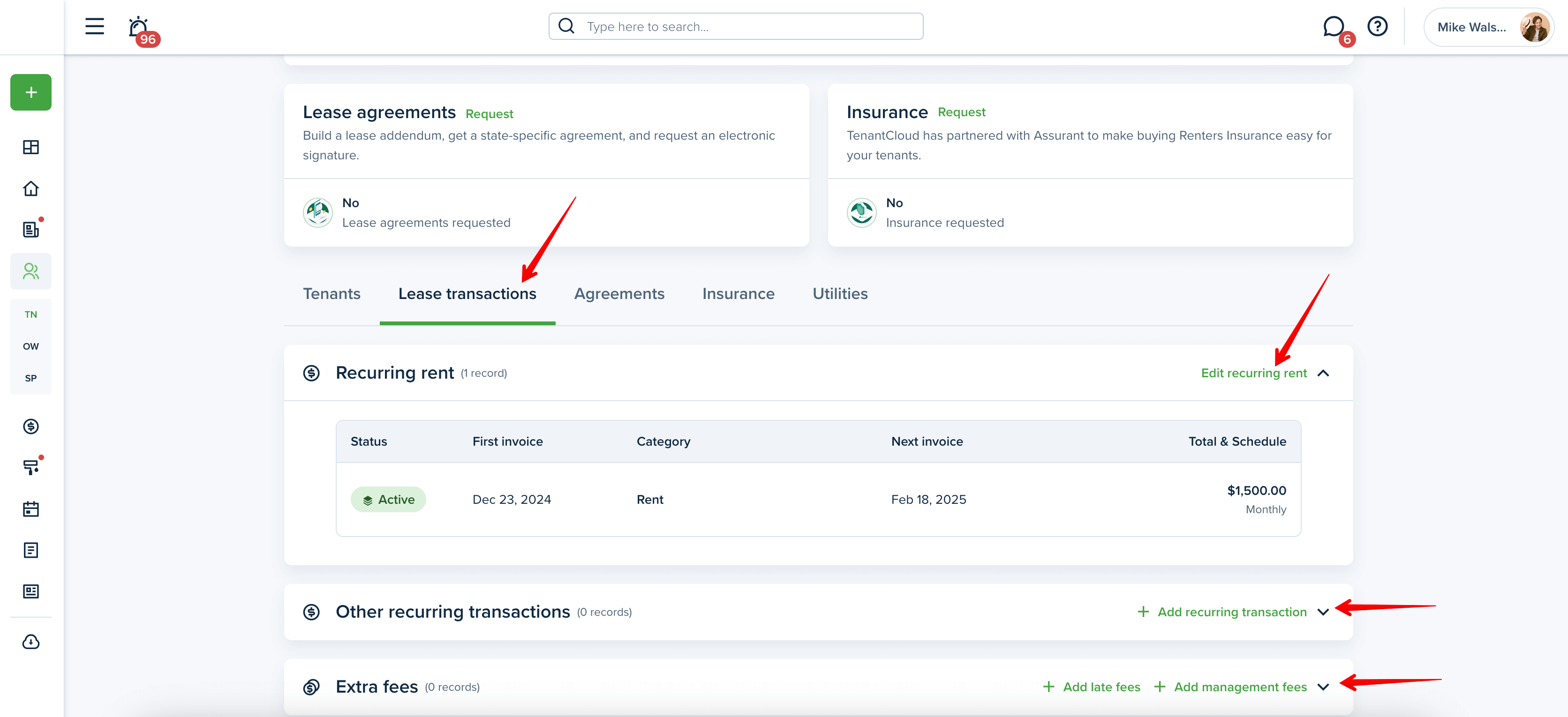This screenshot has width=1568, height=717.
Task: Click Request link next to Insurance
Action: click(x=962, y=112)
